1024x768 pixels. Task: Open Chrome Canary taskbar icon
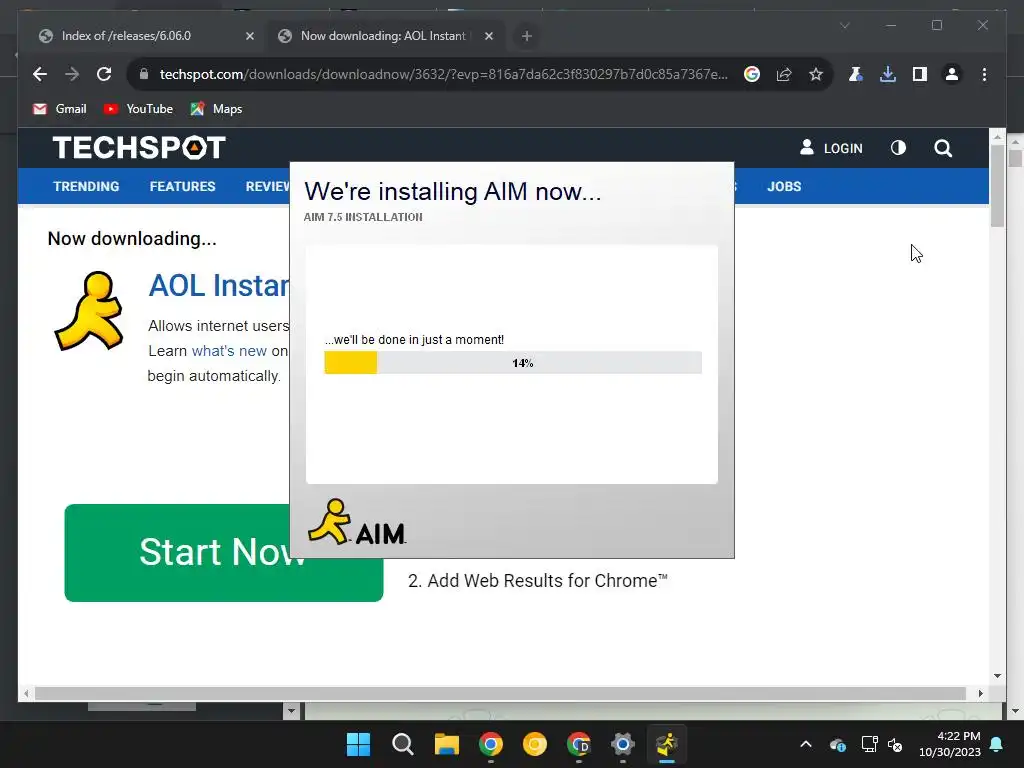click(535, 744)
